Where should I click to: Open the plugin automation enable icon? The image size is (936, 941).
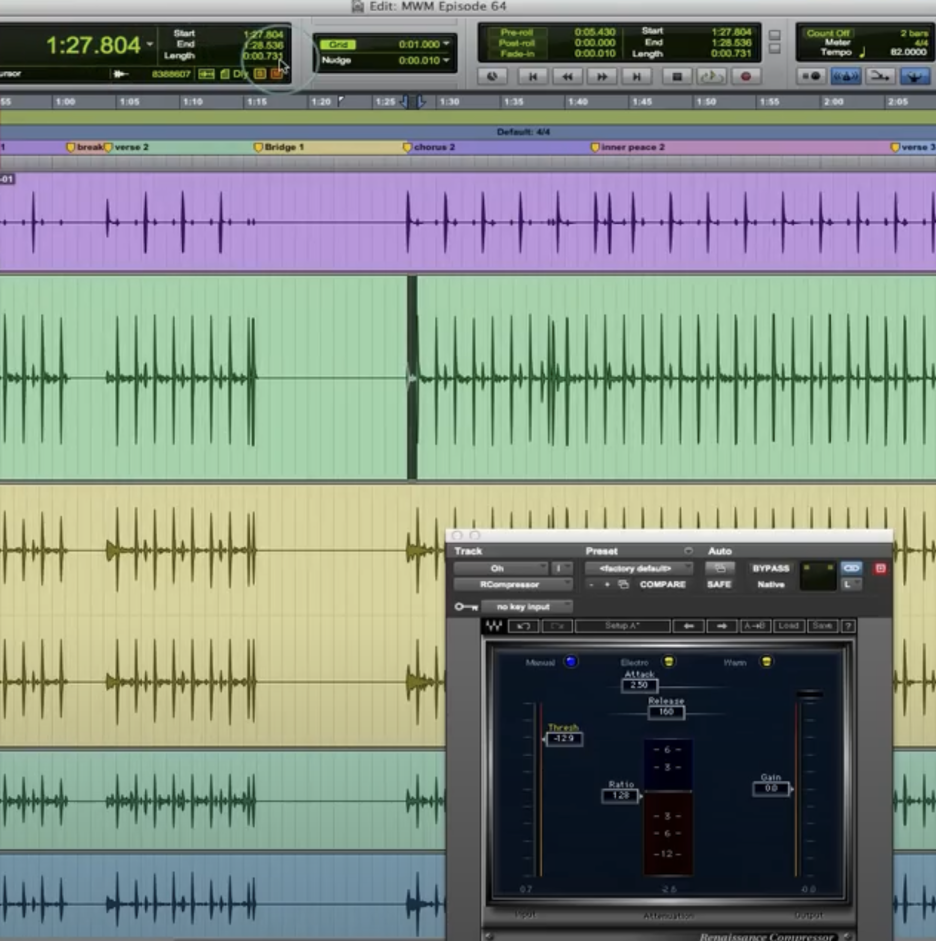tap(719, 568)
